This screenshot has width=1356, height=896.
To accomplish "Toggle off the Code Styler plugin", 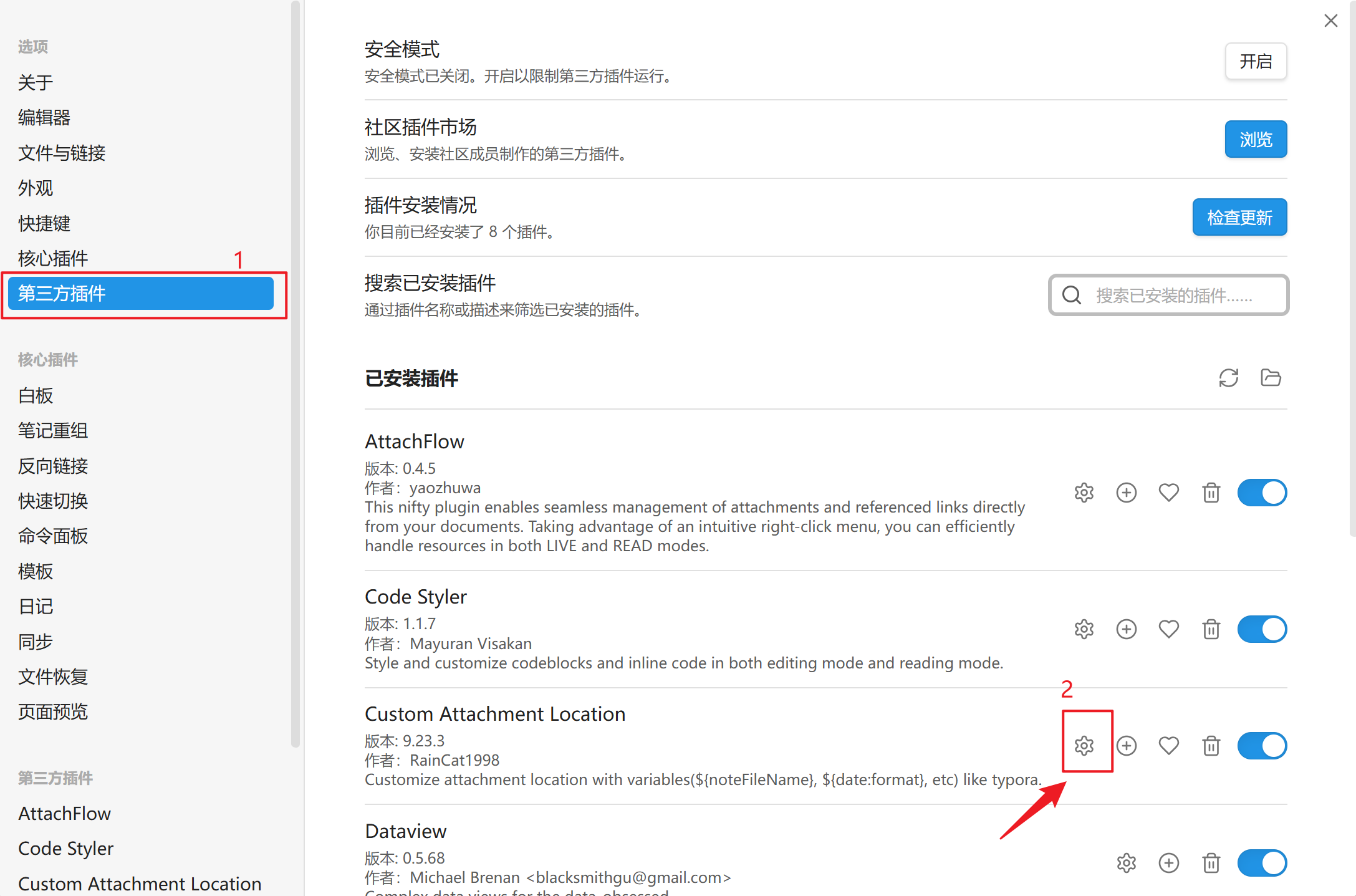I will click(1262, 629).
